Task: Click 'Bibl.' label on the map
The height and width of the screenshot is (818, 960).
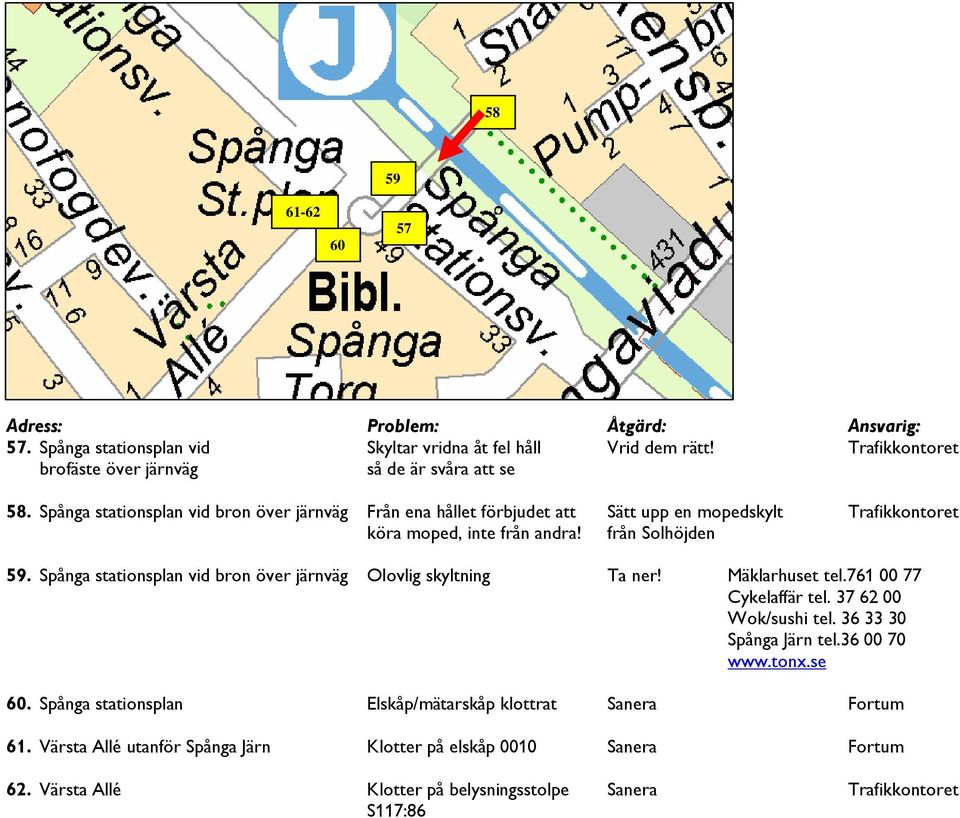Action: click(354, 291)
